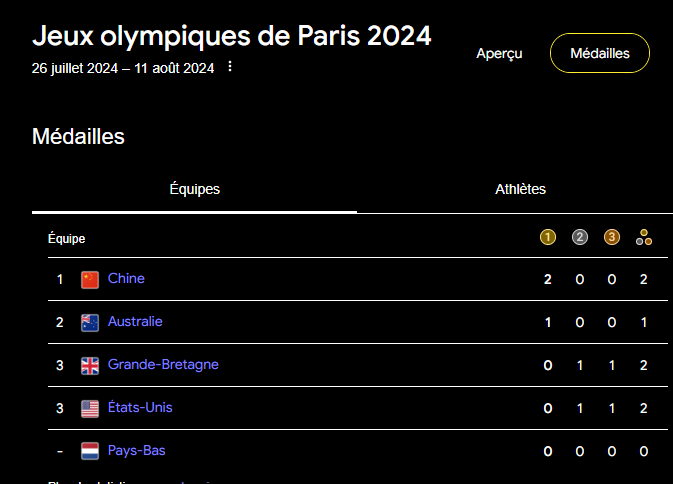Click the bronze medal column icon
The height and width of the screenshot is (484, 673).
(612, 237)
